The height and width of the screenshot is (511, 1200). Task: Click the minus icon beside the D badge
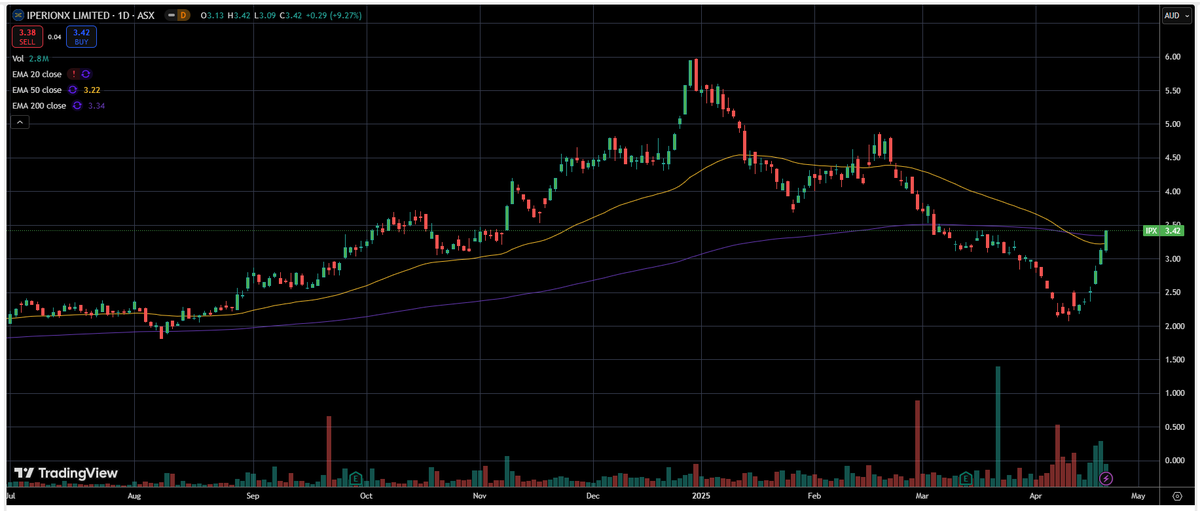[x=171, y=15]
